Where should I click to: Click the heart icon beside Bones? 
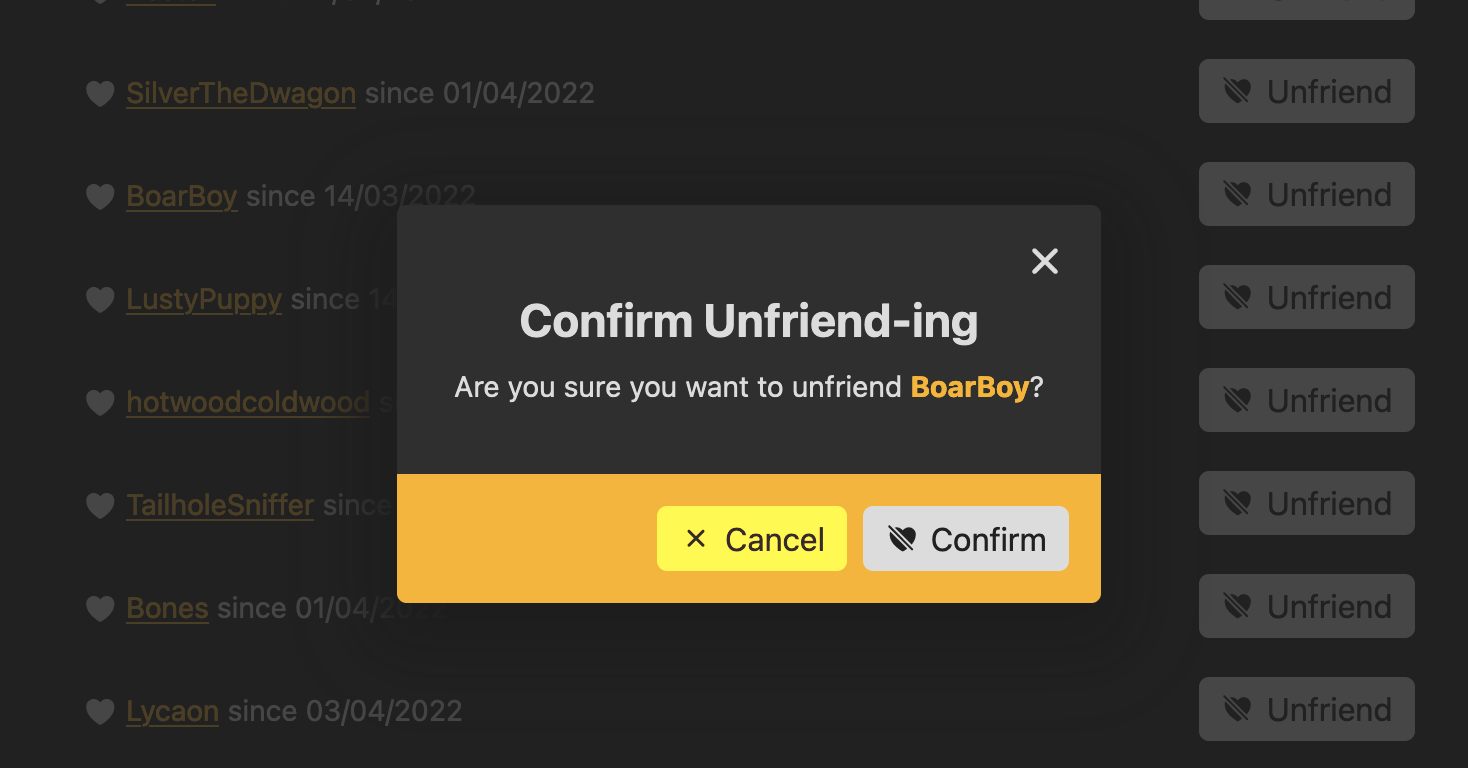point(100,608)
